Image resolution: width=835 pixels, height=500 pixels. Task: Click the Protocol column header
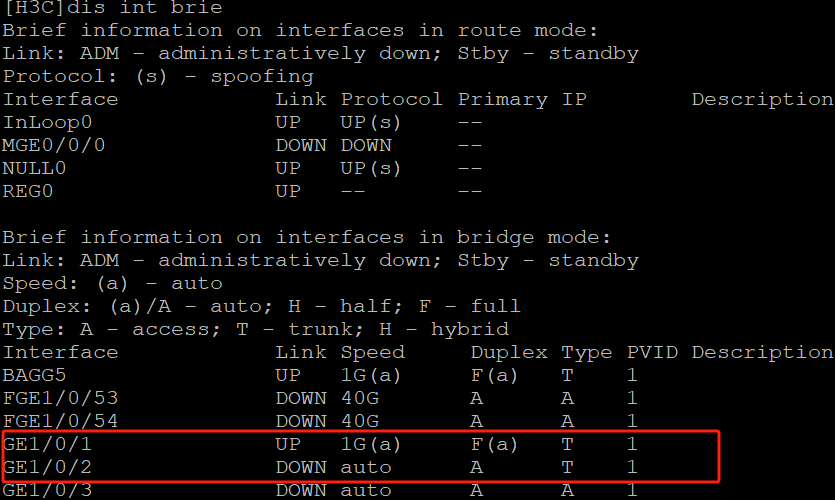391,99
